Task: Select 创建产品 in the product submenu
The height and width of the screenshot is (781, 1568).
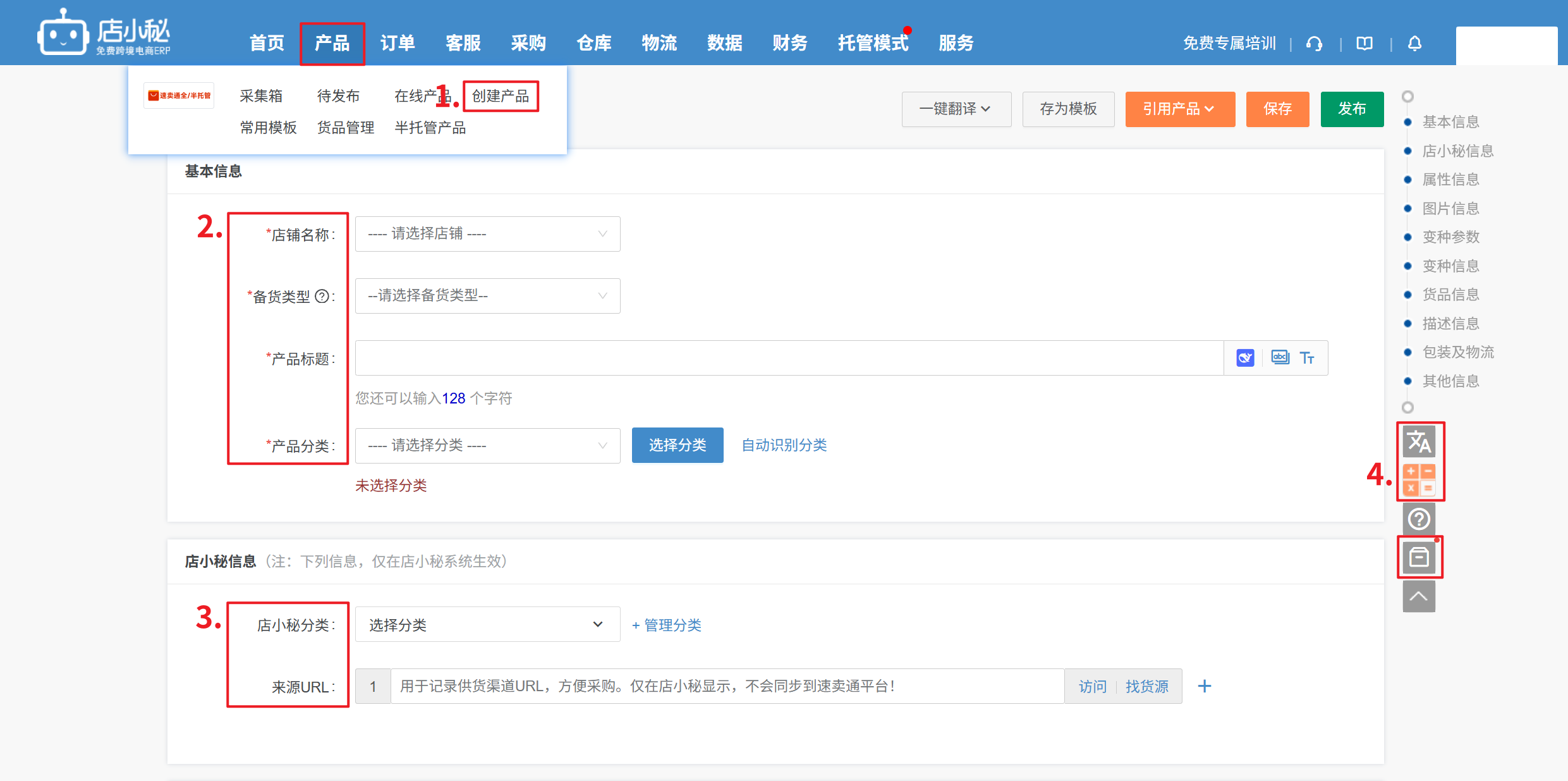Action: [501, 96]
